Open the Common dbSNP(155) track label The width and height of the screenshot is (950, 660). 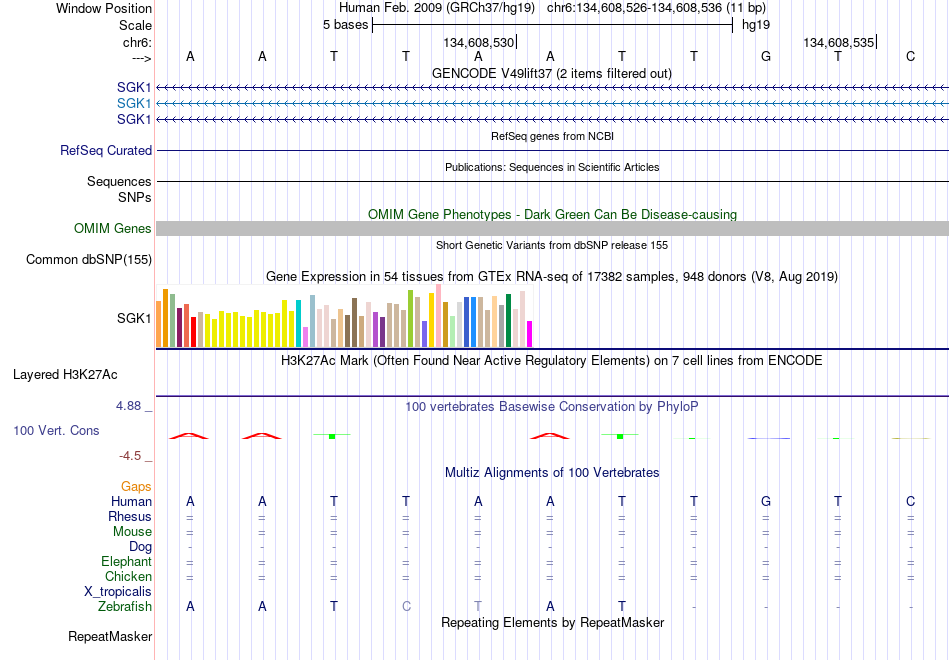89,259
